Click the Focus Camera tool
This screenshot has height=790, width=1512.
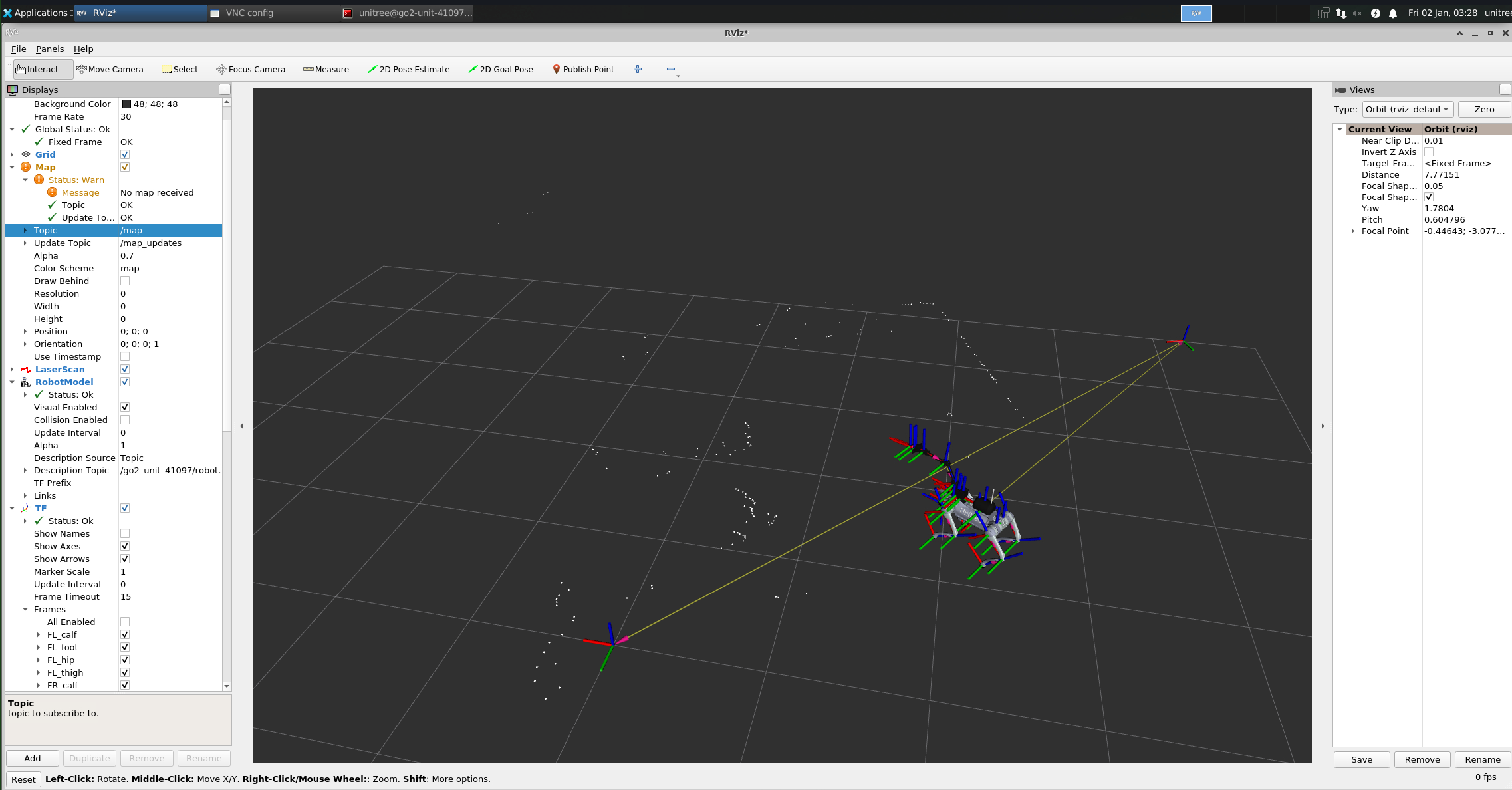click(x=250, y=69)
